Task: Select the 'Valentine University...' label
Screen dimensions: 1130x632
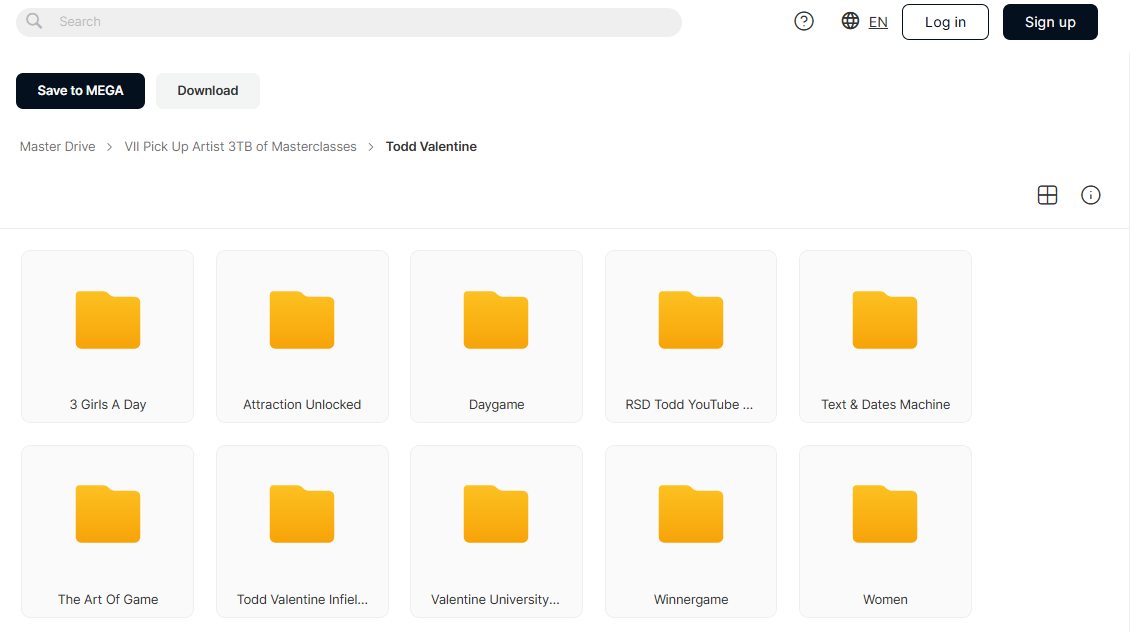Action: click(x=495, y=599)
